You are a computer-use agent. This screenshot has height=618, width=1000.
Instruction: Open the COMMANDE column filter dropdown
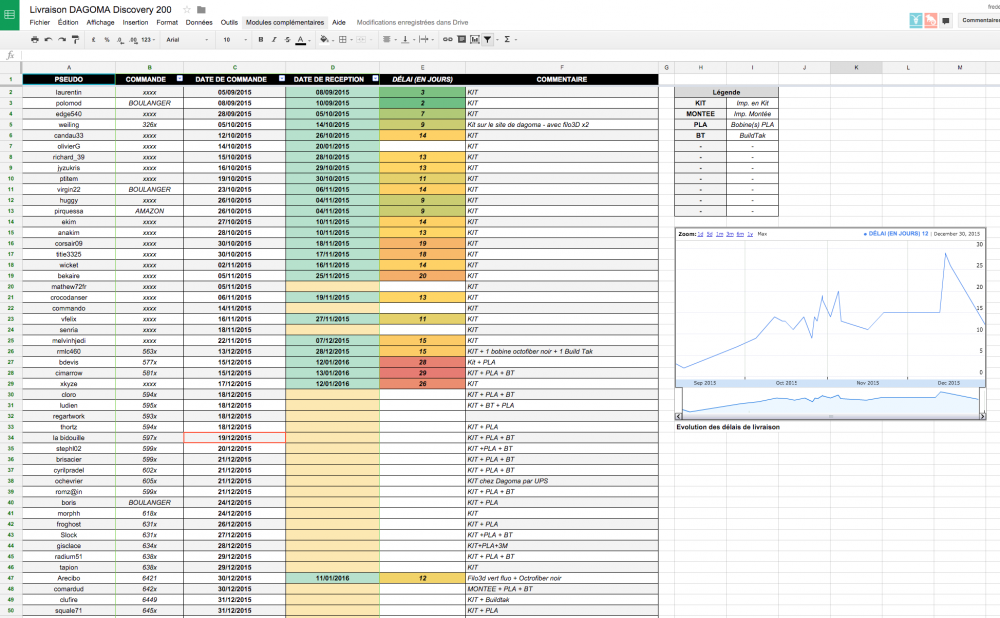(180, 79)
